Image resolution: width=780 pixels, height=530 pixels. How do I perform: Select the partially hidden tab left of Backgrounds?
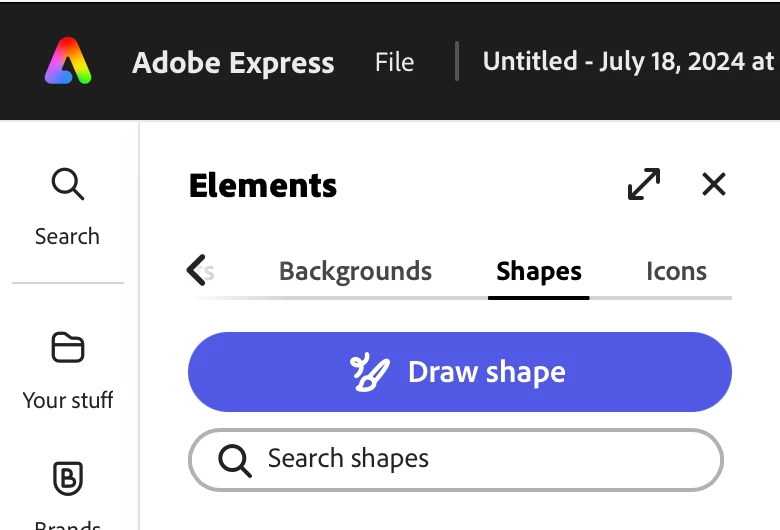point(210,271)
